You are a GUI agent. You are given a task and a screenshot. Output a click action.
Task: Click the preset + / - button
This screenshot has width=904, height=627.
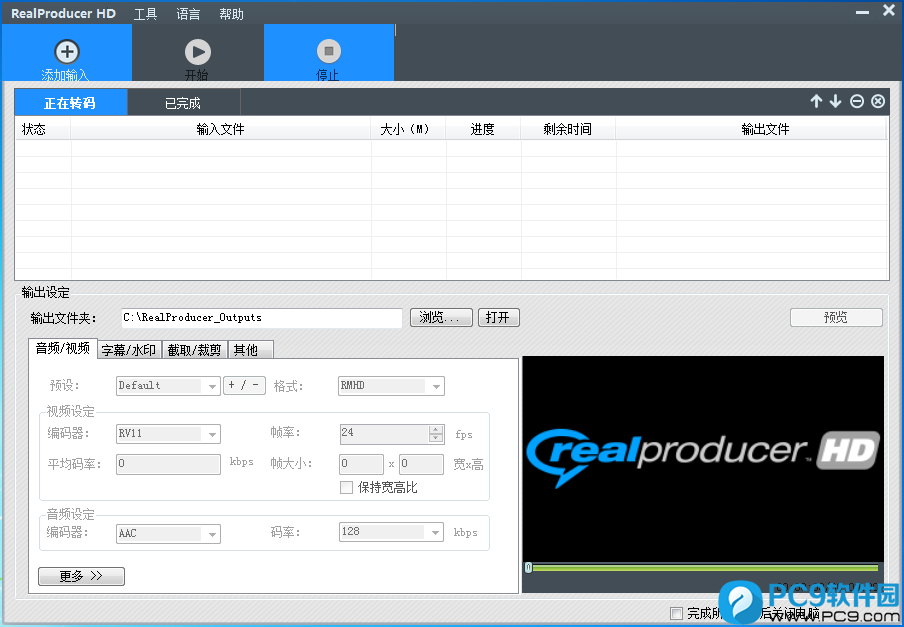[x=244, y=386]
